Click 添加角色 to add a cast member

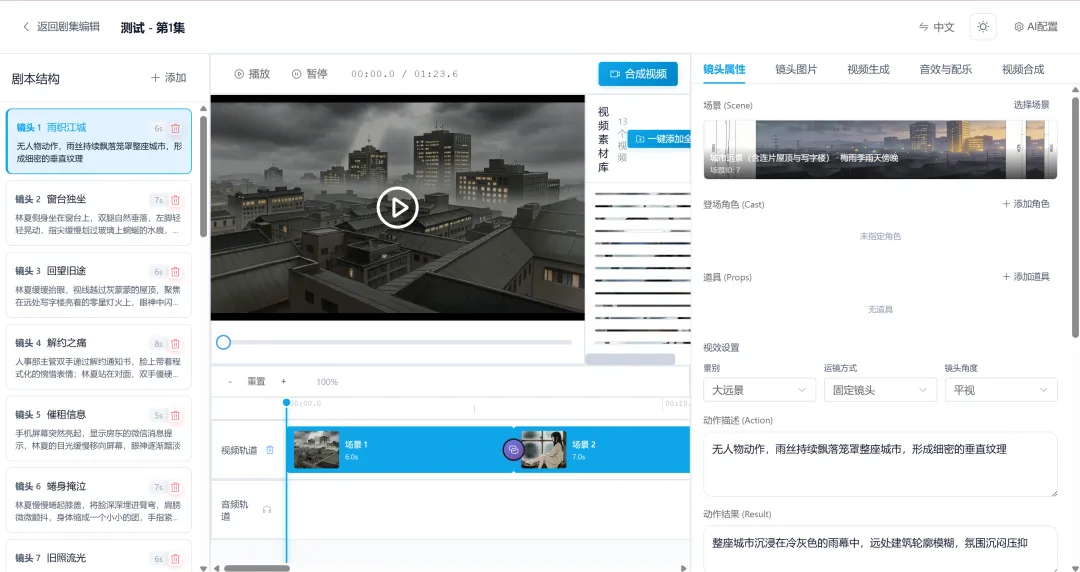tap(1026, 204)
